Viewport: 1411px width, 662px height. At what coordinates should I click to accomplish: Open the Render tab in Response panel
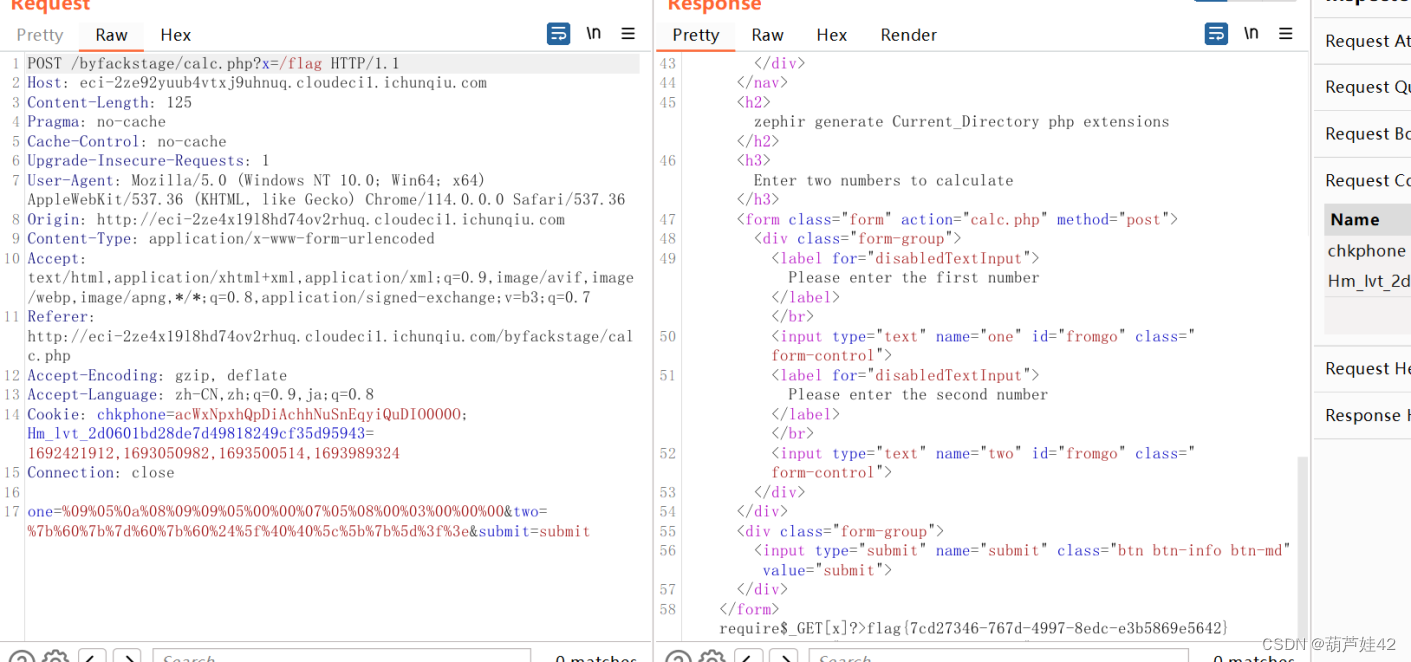908,35
